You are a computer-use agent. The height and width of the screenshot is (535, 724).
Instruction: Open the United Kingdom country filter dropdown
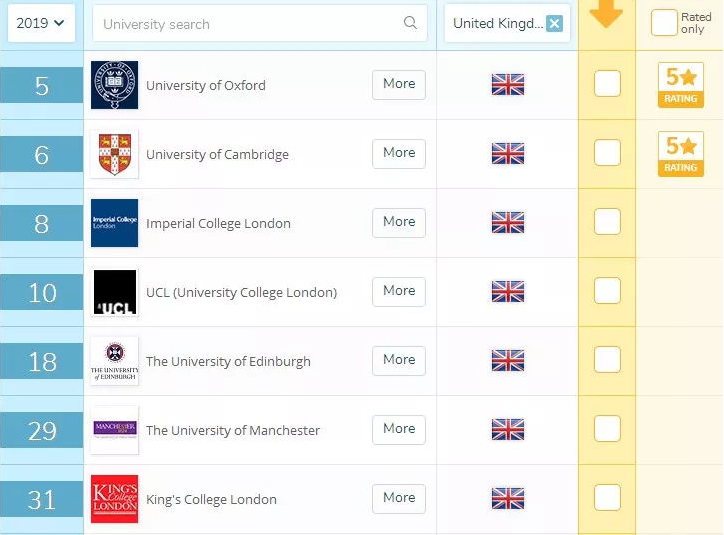[498, 23]
